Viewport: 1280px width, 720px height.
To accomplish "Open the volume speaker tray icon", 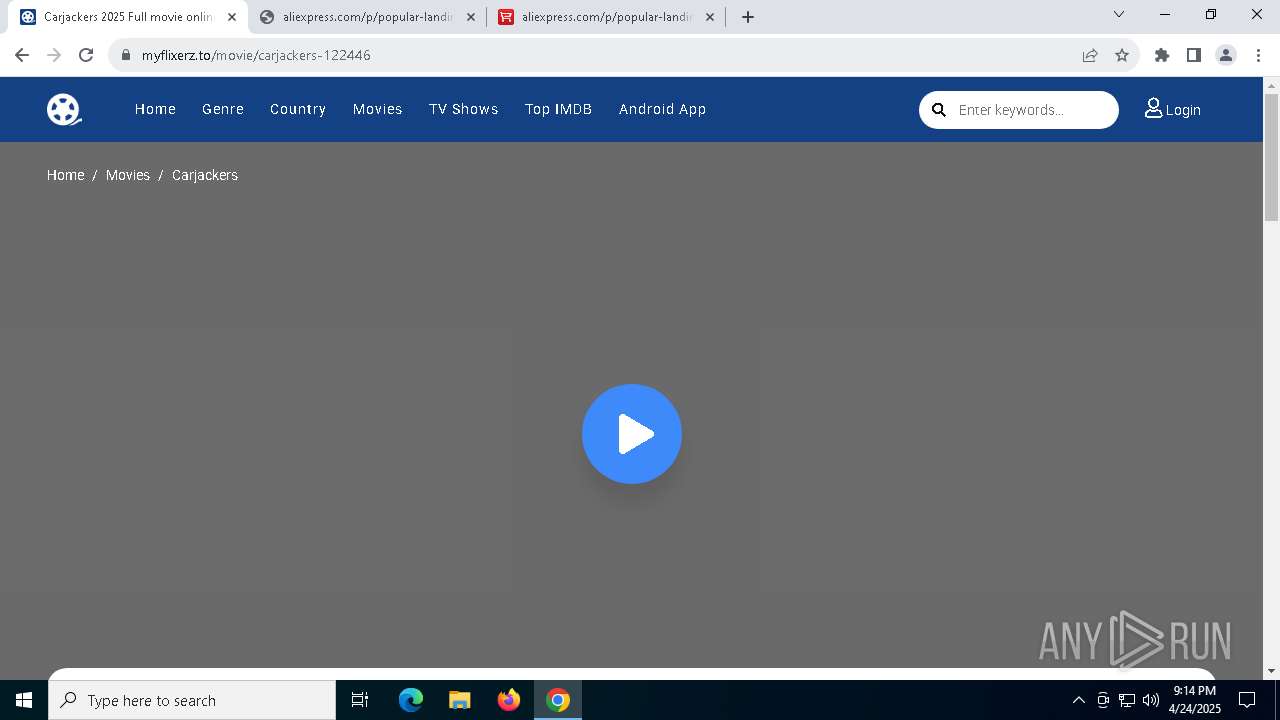I will coord(1151,700).
